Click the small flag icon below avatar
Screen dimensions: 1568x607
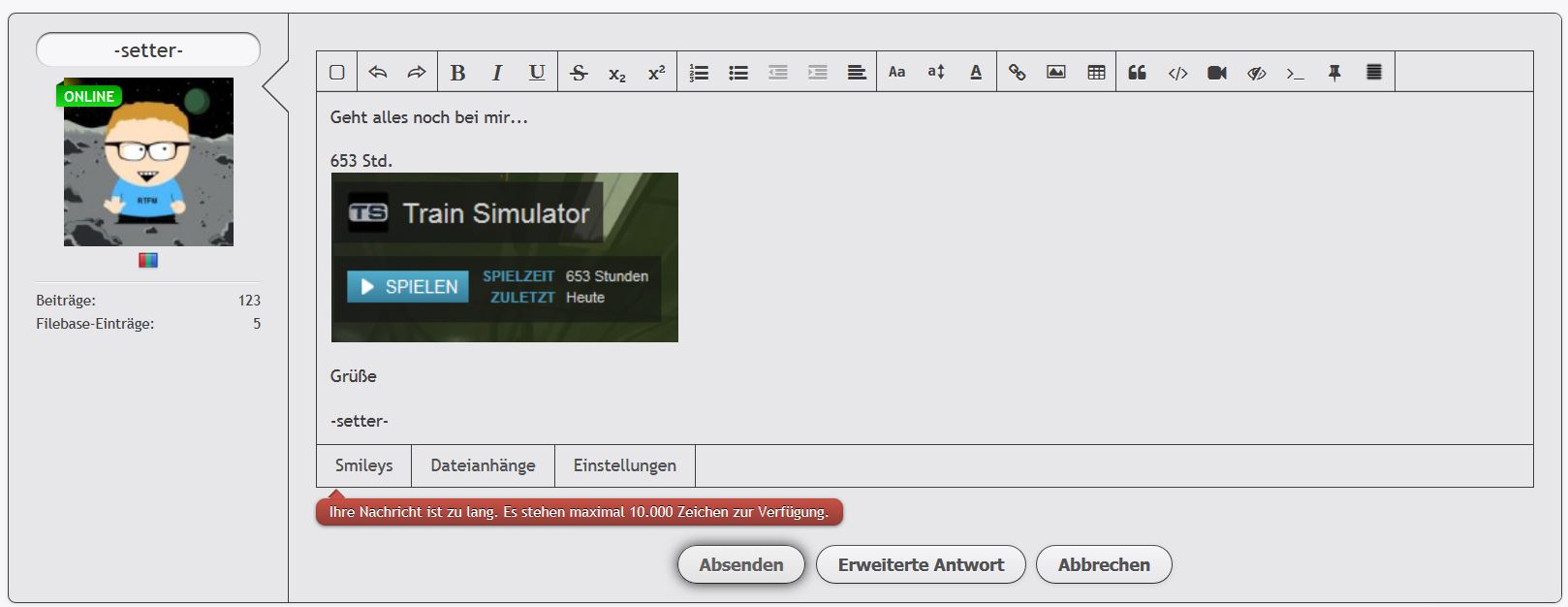[x=148, y=261]
